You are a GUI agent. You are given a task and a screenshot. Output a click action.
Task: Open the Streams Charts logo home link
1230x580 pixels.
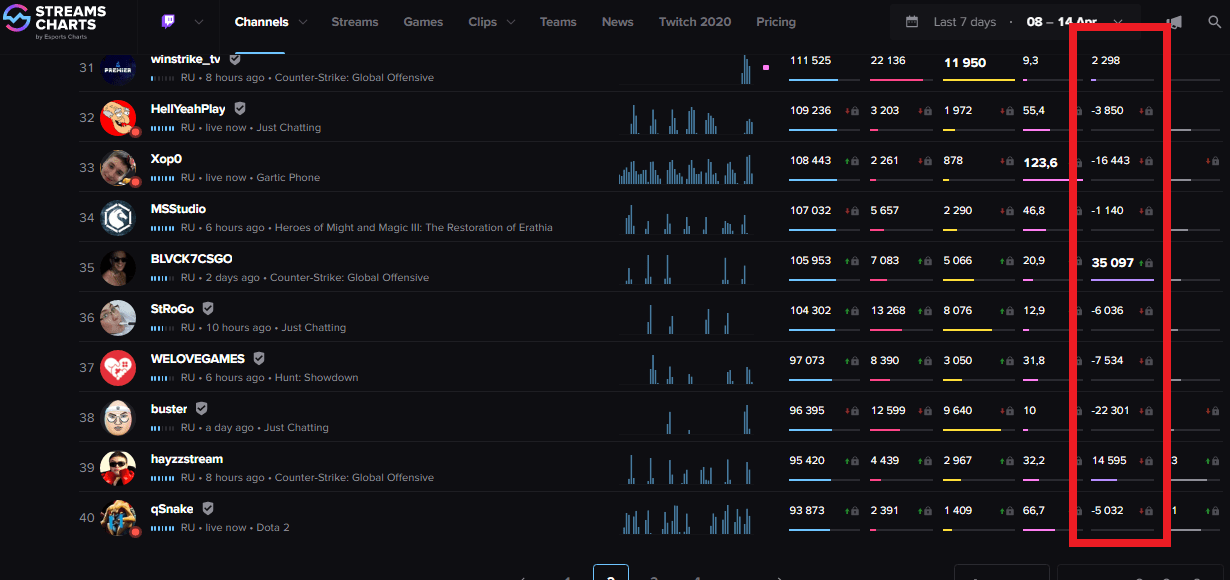[x=54, y=22]
